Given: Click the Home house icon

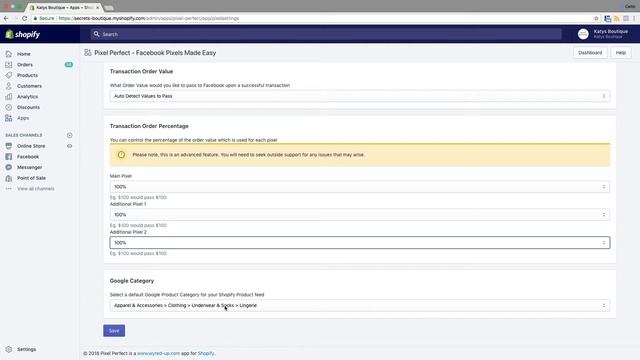Looking at the screenshot, I should click(x=9, y=54).
